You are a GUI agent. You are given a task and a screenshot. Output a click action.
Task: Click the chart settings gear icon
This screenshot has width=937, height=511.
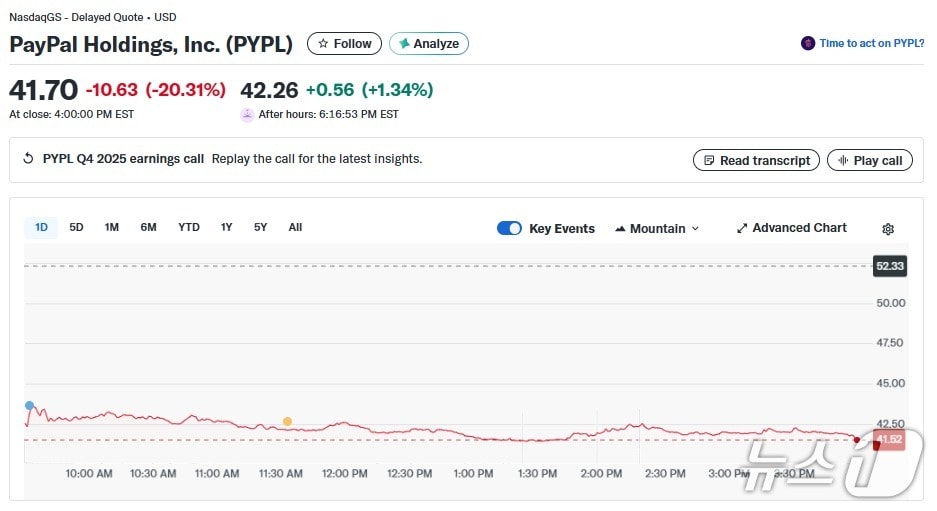[x=888, y=229]
